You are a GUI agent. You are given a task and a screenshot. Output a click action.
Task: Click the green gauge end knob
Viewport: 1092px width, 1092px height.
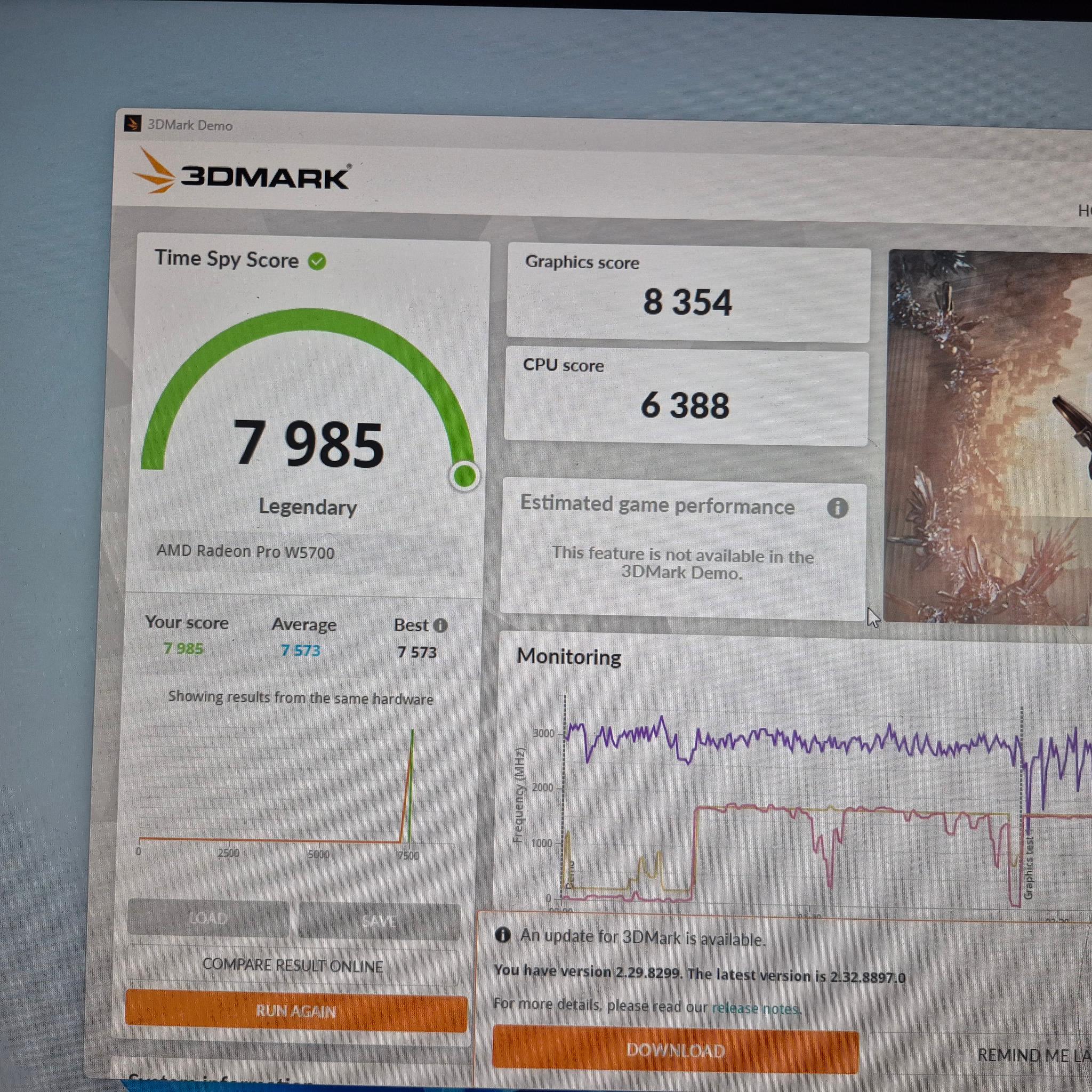point(464,476)
